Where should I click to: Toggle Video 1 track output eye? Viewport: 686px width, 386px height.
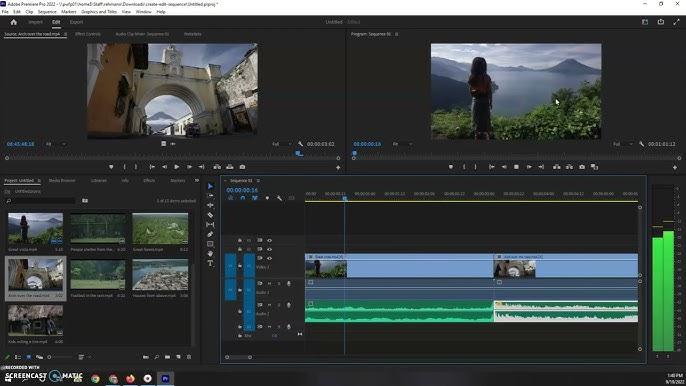click(270, 258)
